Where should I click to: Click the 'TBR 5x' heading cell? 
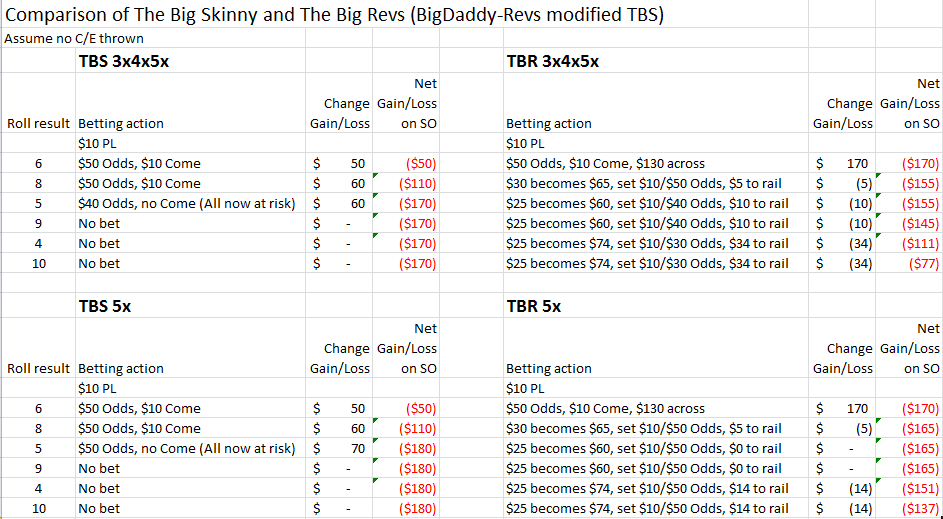pyautogui.click(x=534, y=306)
